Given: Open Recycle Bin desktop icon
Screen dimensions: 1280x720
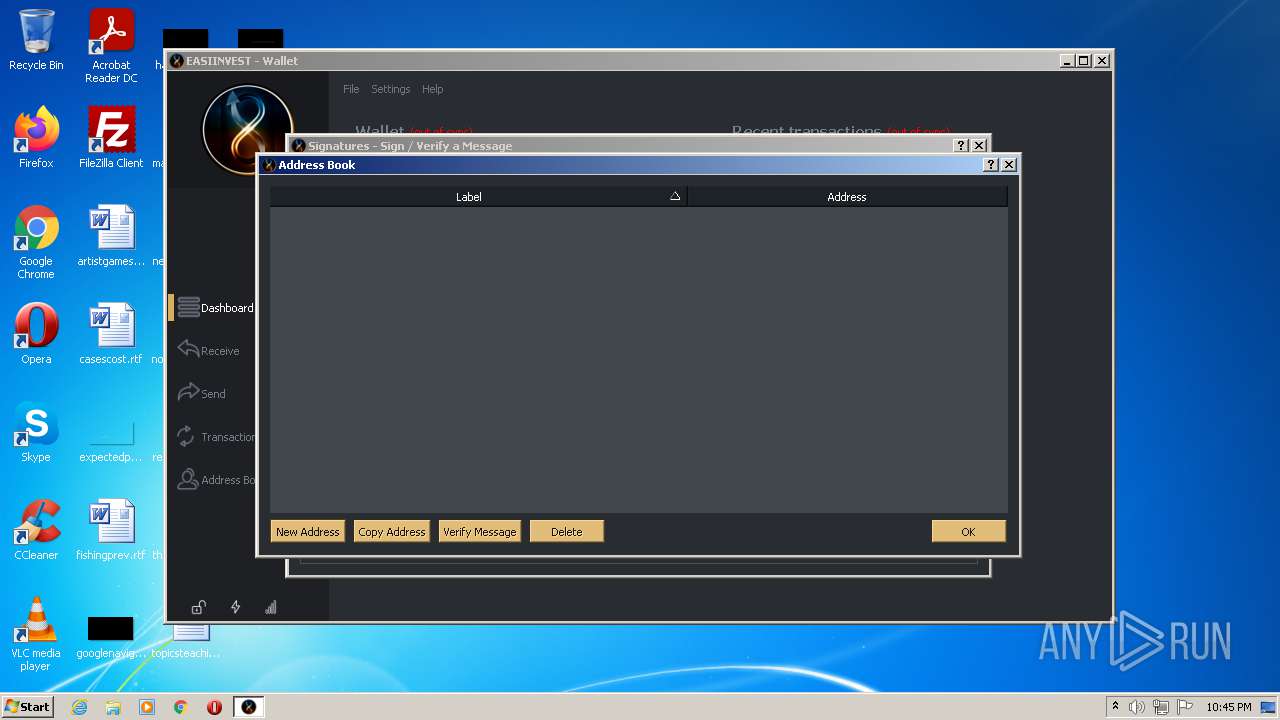Looking at the screenshot, I should [x=36, y=41].
